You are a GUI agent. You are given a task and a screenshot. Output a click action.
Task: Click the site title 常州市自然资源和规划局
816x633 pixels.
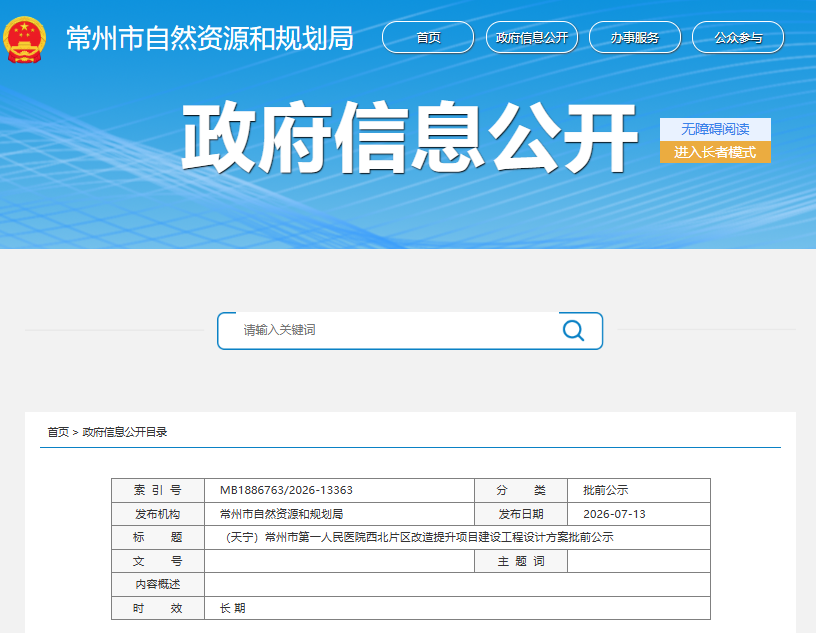pos(210,39)
